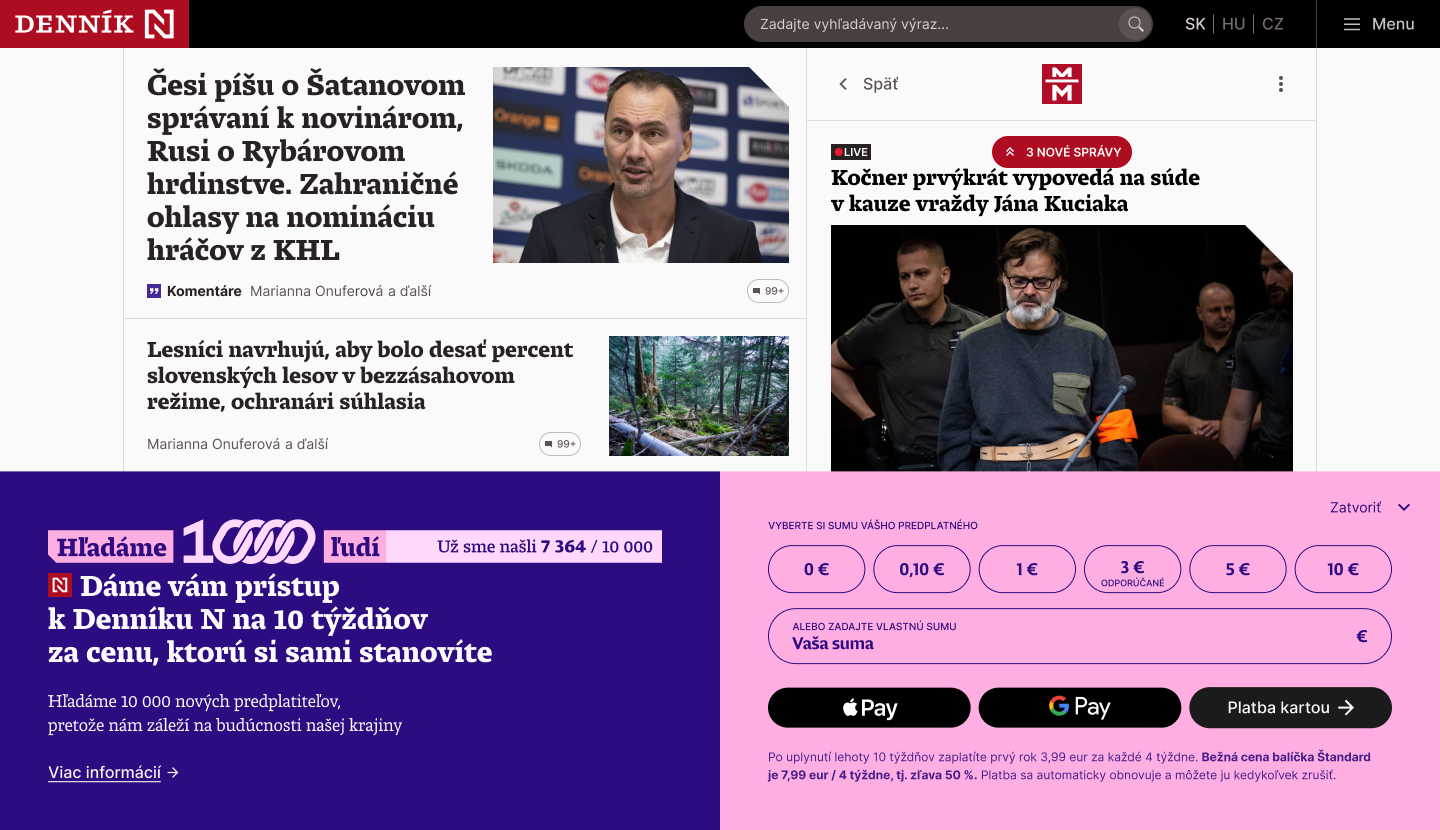Select the recommended 3 € amount
This screenshot has height=830, width=1440.
tap(1132, 569)
